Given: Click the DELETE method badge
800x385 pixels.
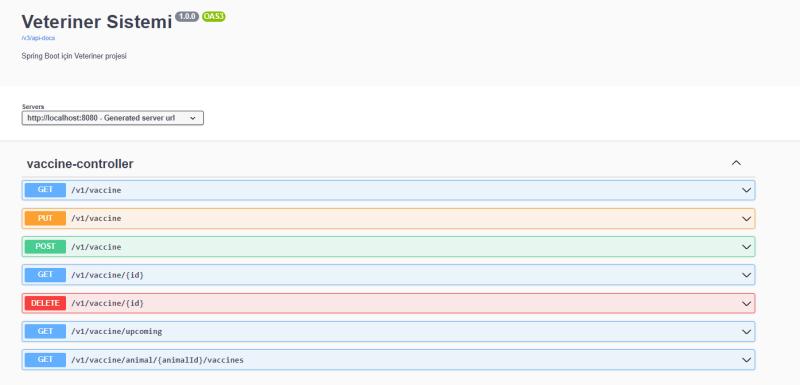Looking at the screenshot, I should [45, 303].
